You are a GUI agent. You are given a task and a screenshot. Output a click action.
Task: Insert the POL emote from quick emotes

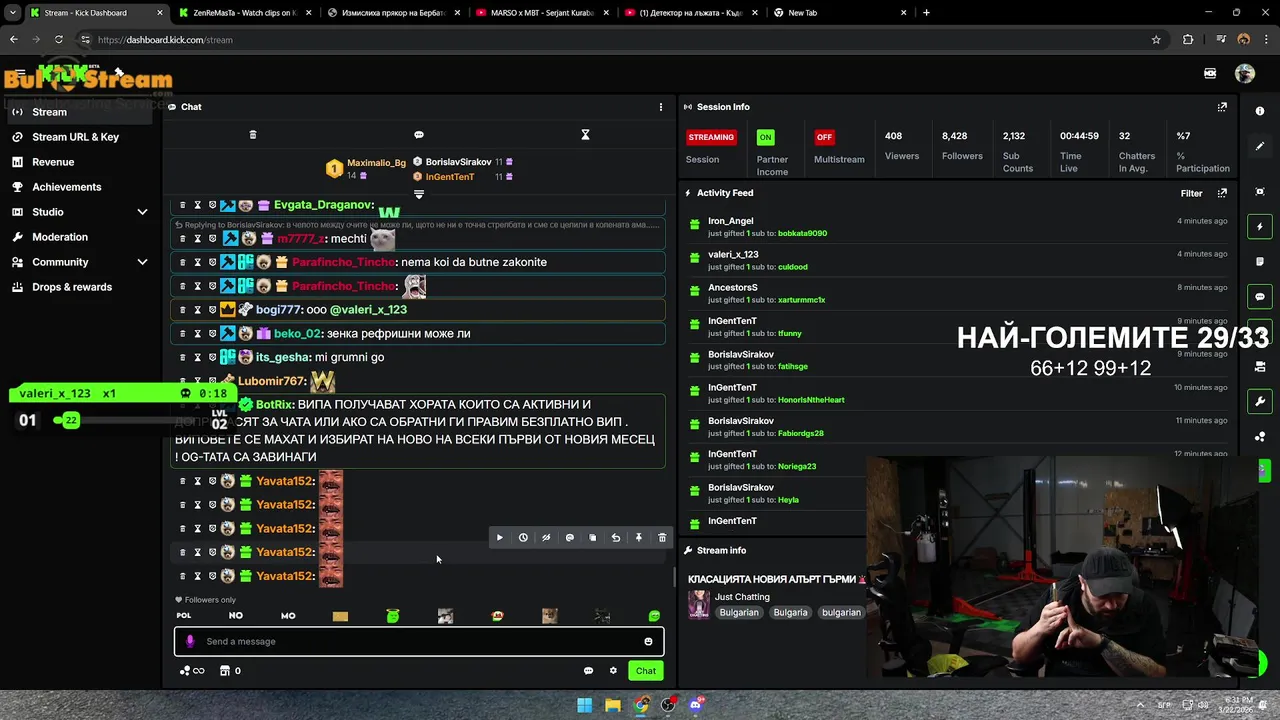(x=184, y=616)
